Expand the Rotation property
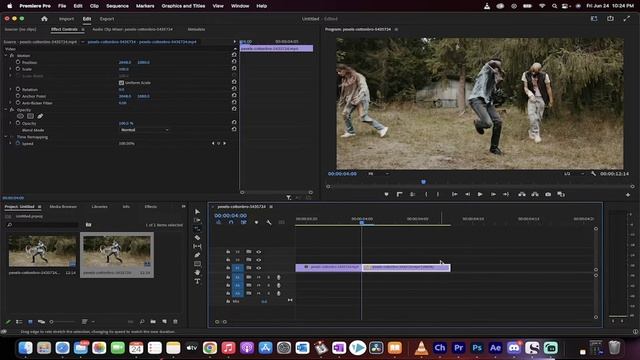This screenshot has height=360, width=640. (x=11, y=89)
